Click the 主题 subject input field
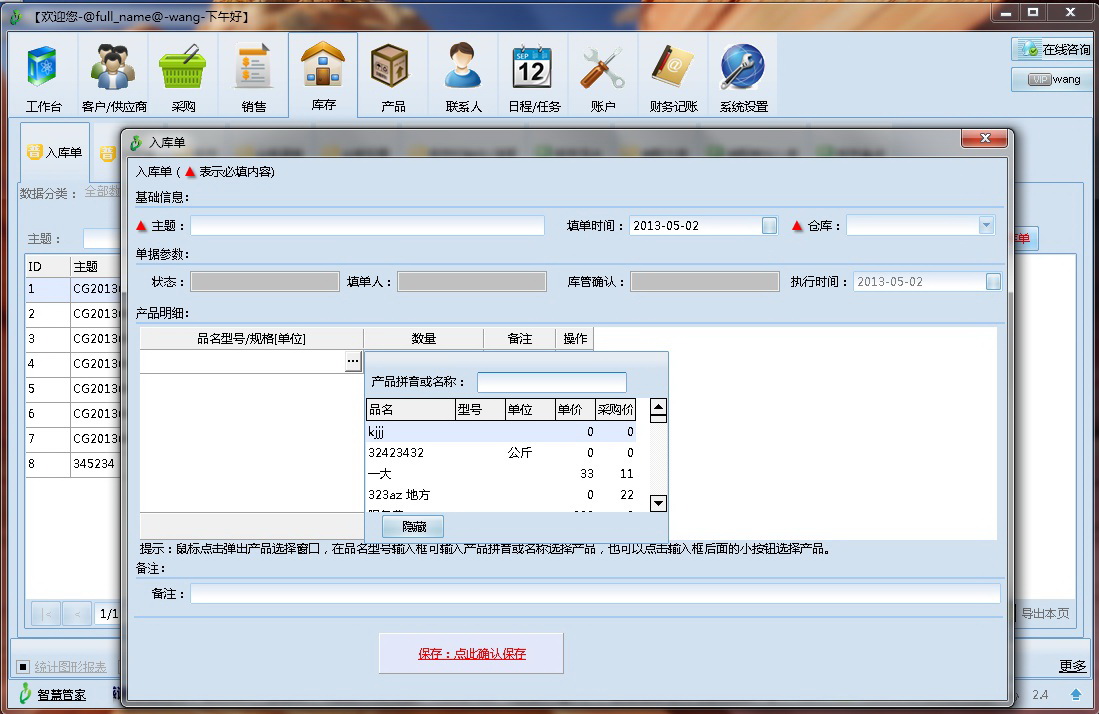The image size is (1099, 714). pos(367,226)
